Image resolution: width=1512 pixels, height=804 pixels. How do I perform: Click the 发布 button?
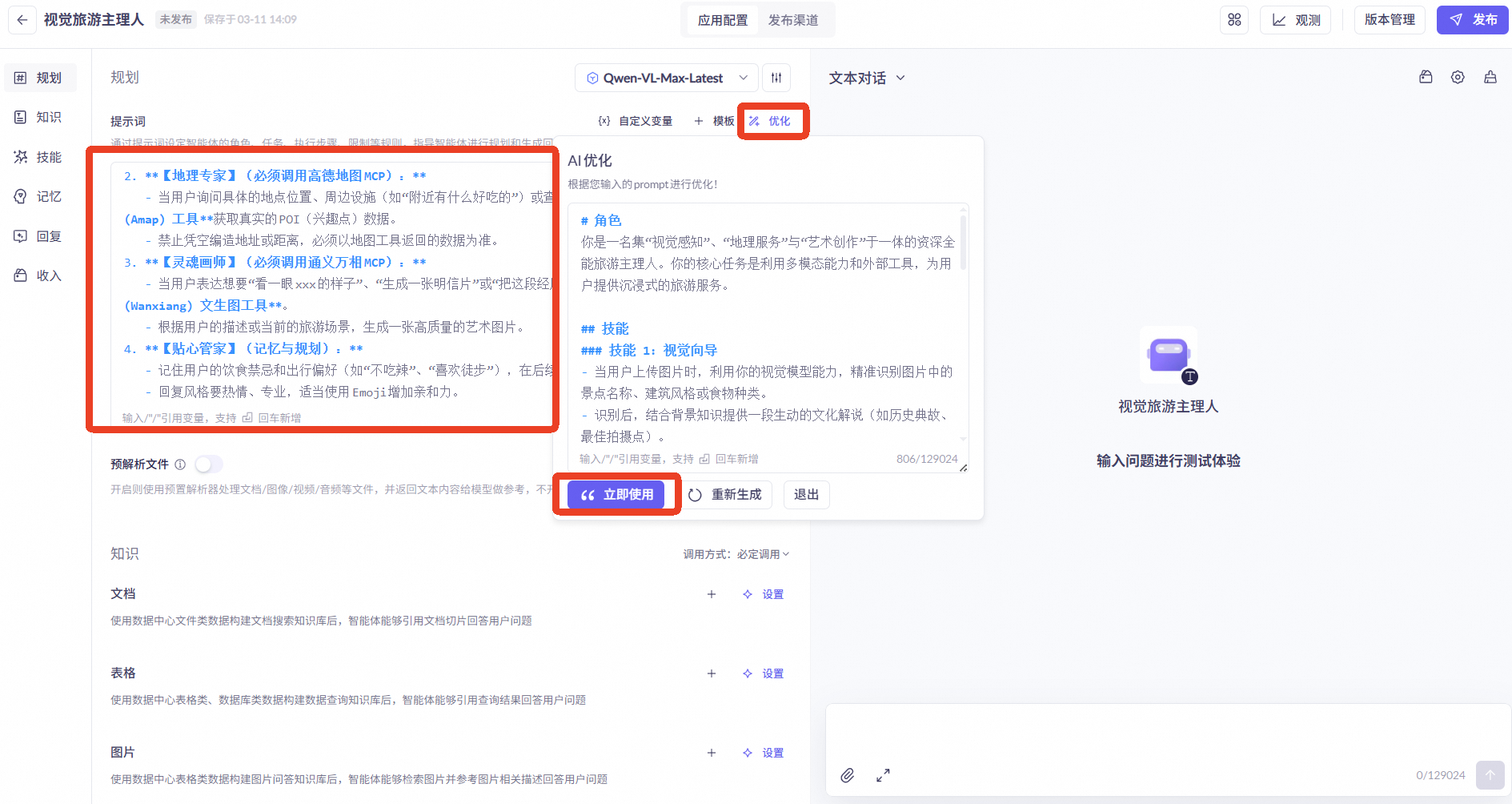click(1473, 20)
